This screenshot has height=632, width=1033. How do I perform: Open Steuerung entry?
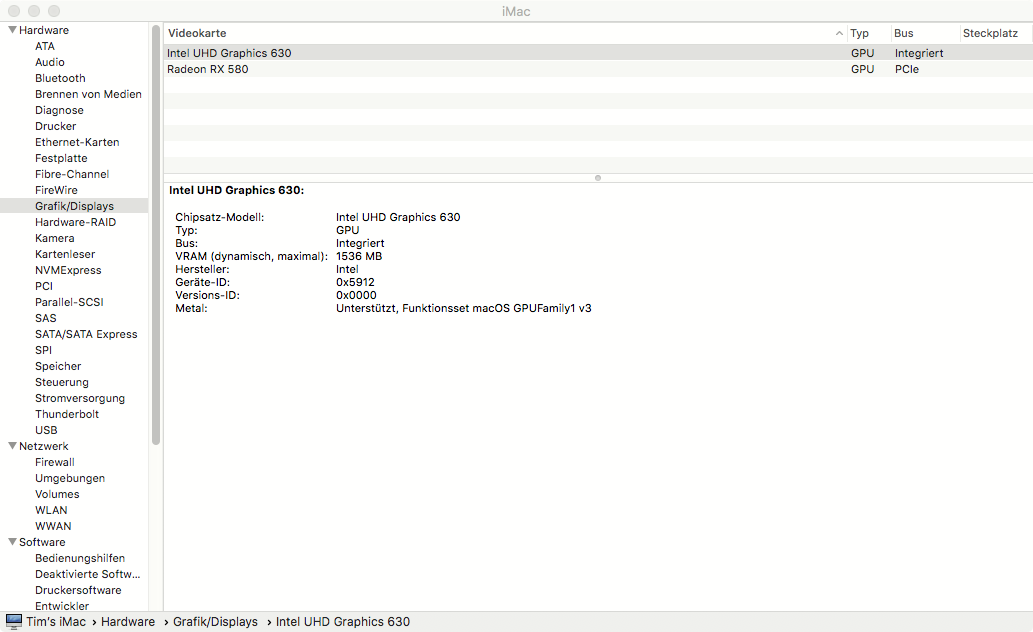(x=61, y=382)
